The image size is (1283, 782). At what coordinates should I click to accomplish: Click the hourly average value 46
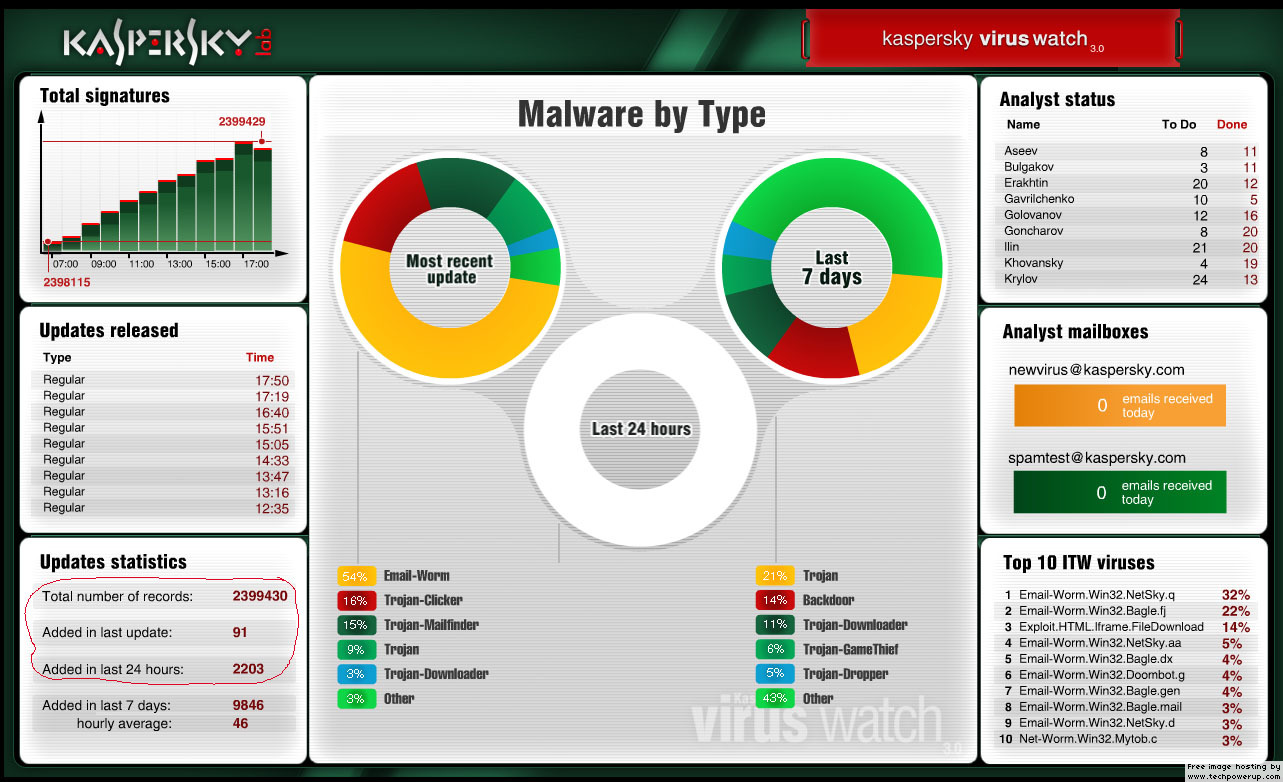240,723
